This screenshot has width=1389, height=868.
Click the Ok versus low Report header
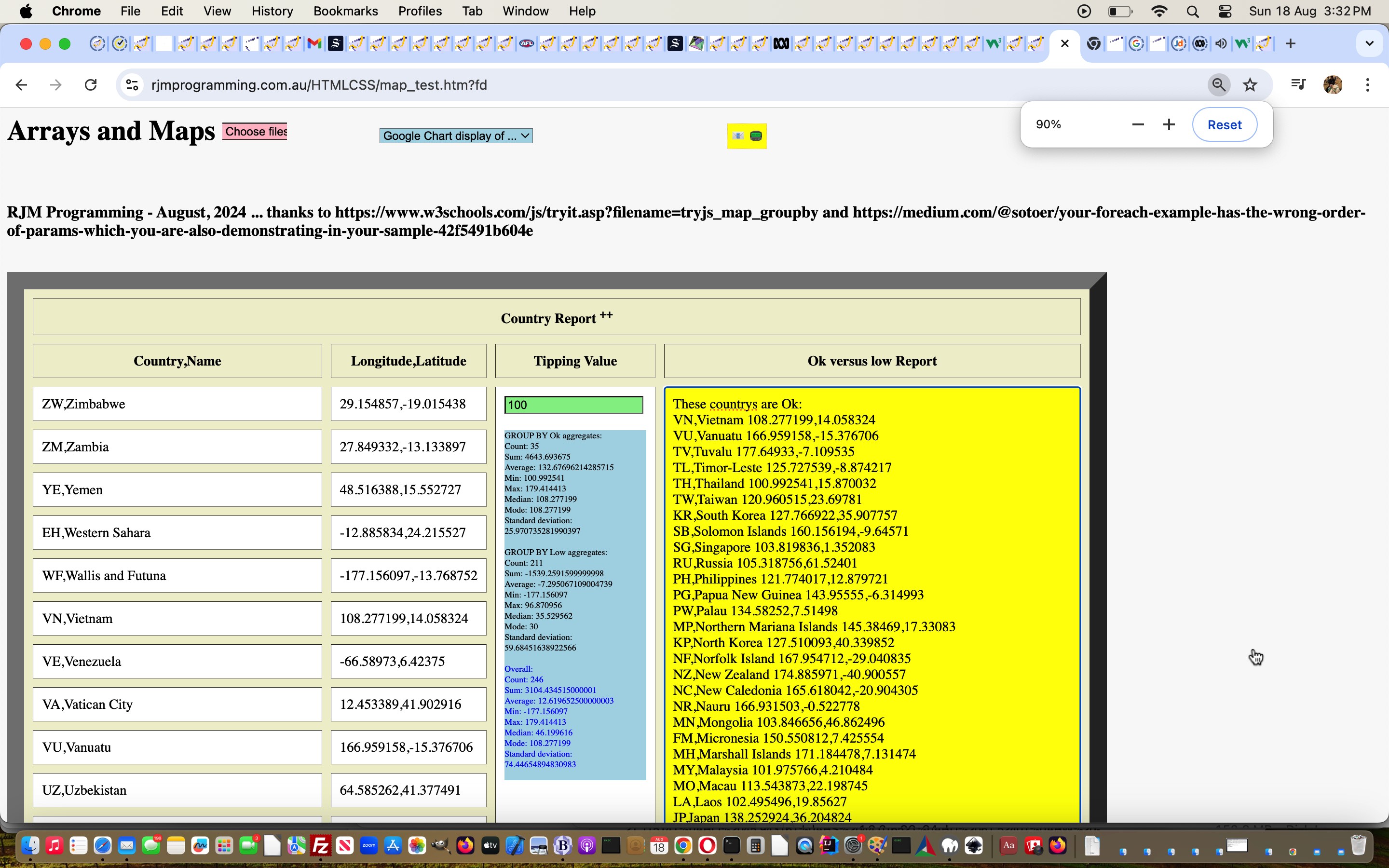coord(872,361)
